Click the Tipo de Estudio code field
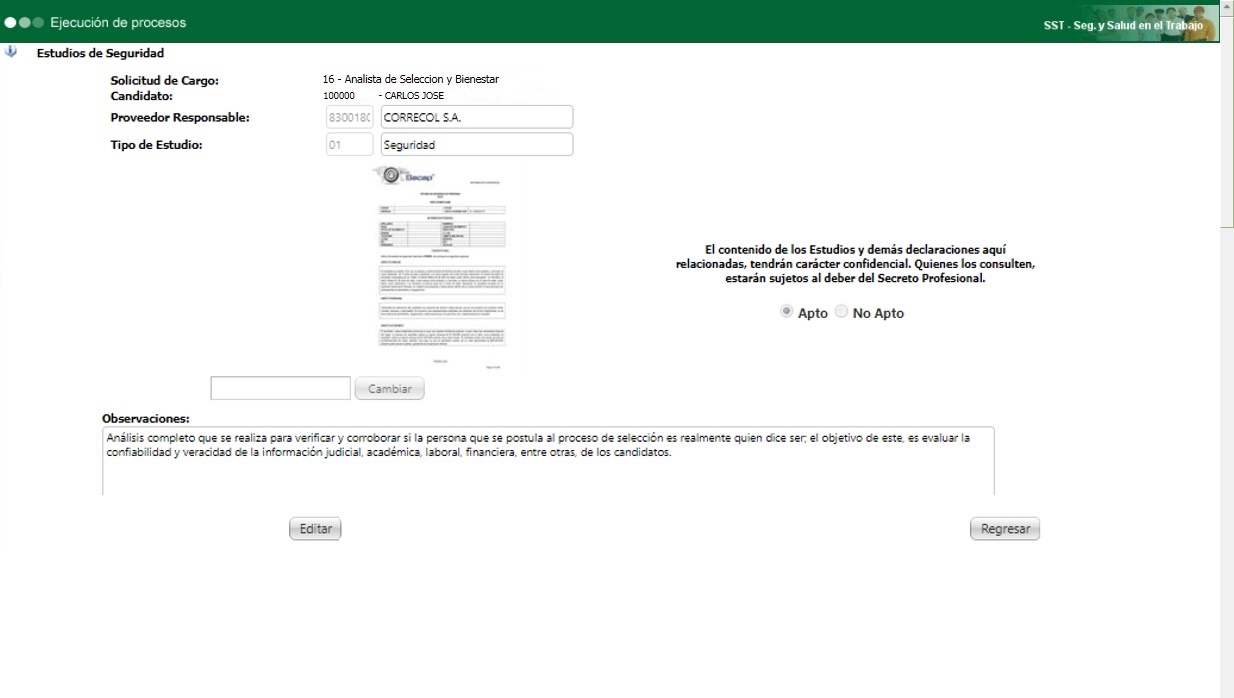Screen dimensions: 1234x698 [x=350, y=144]
